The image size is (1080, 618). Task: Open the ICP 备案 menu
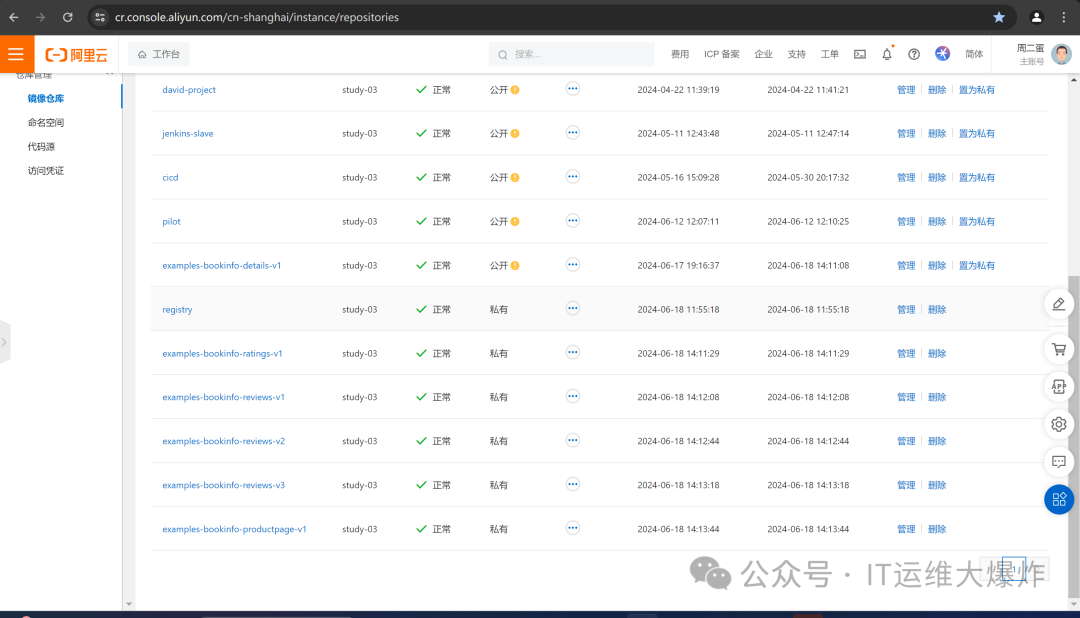[x=721, y=54]
